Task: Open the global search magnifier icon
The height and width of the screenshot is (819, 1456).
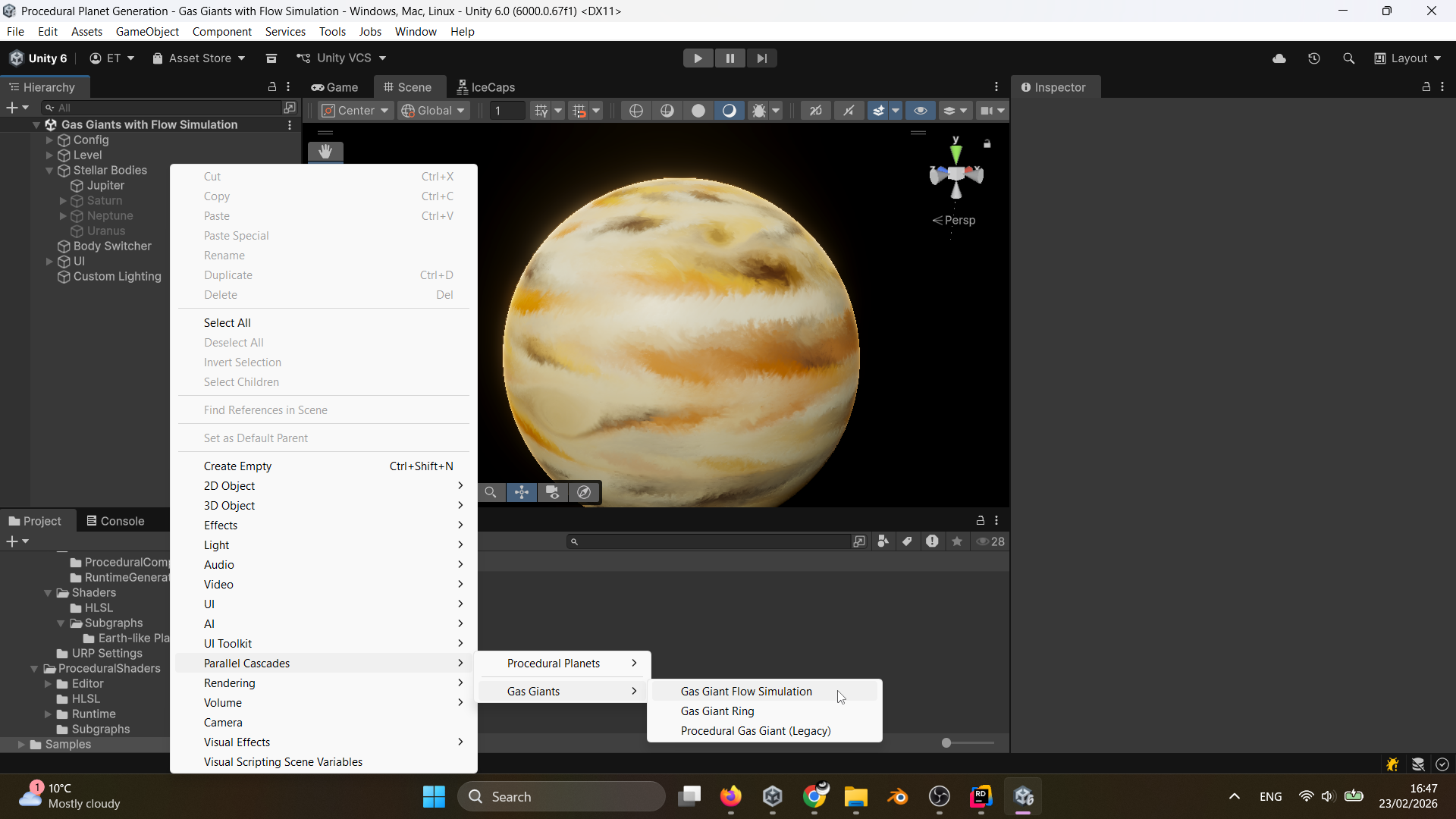Action: click(1348, 58)
